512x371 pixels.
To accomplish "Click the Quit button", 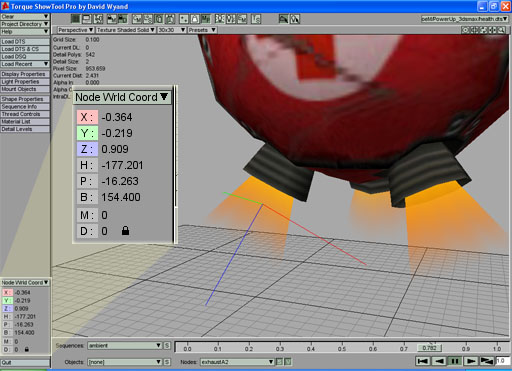I will coord(25,362).
